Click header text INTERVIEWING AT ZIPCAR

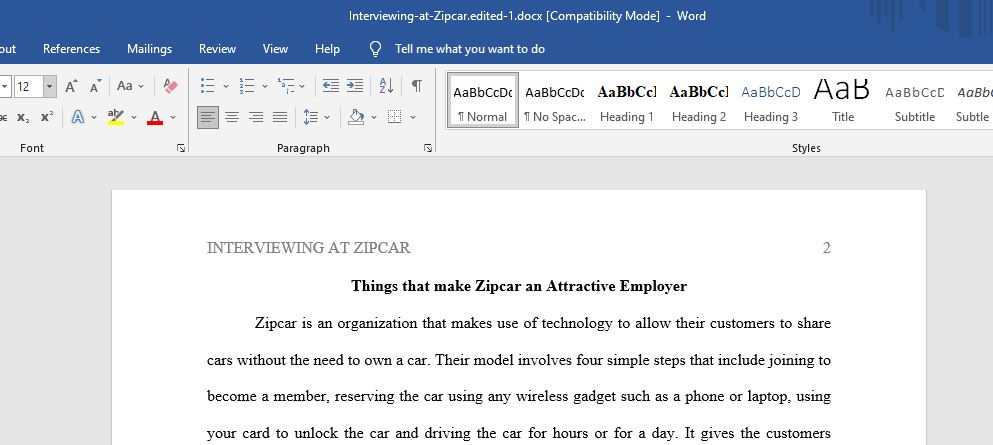point(308,248)
